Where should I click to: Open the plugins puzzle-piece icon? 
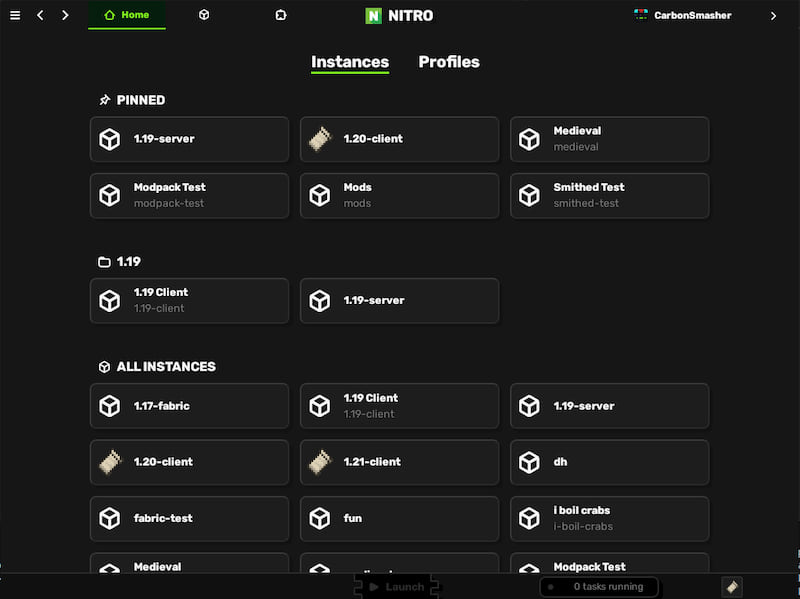pyautogui.click(x=281, y=15)
